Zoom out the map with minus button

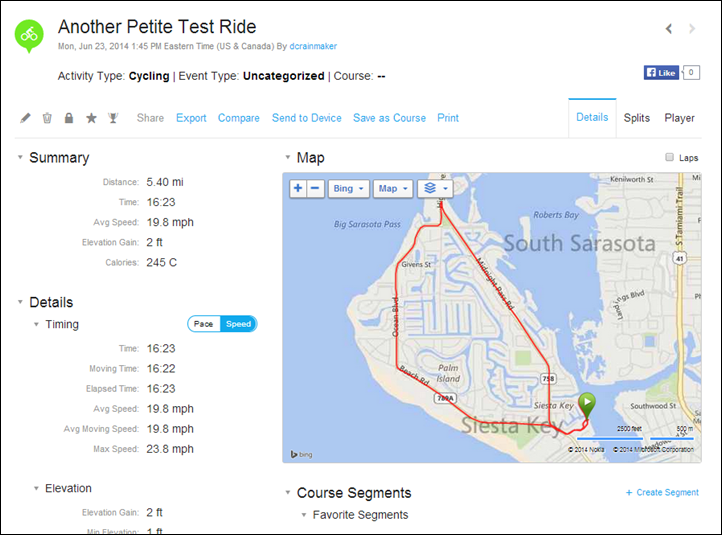tap(315, 188)
